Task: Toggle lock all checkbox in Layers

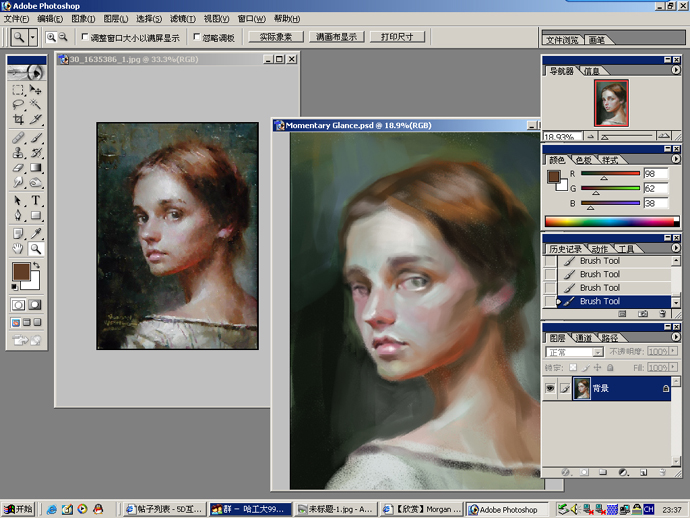Action: 610,367
